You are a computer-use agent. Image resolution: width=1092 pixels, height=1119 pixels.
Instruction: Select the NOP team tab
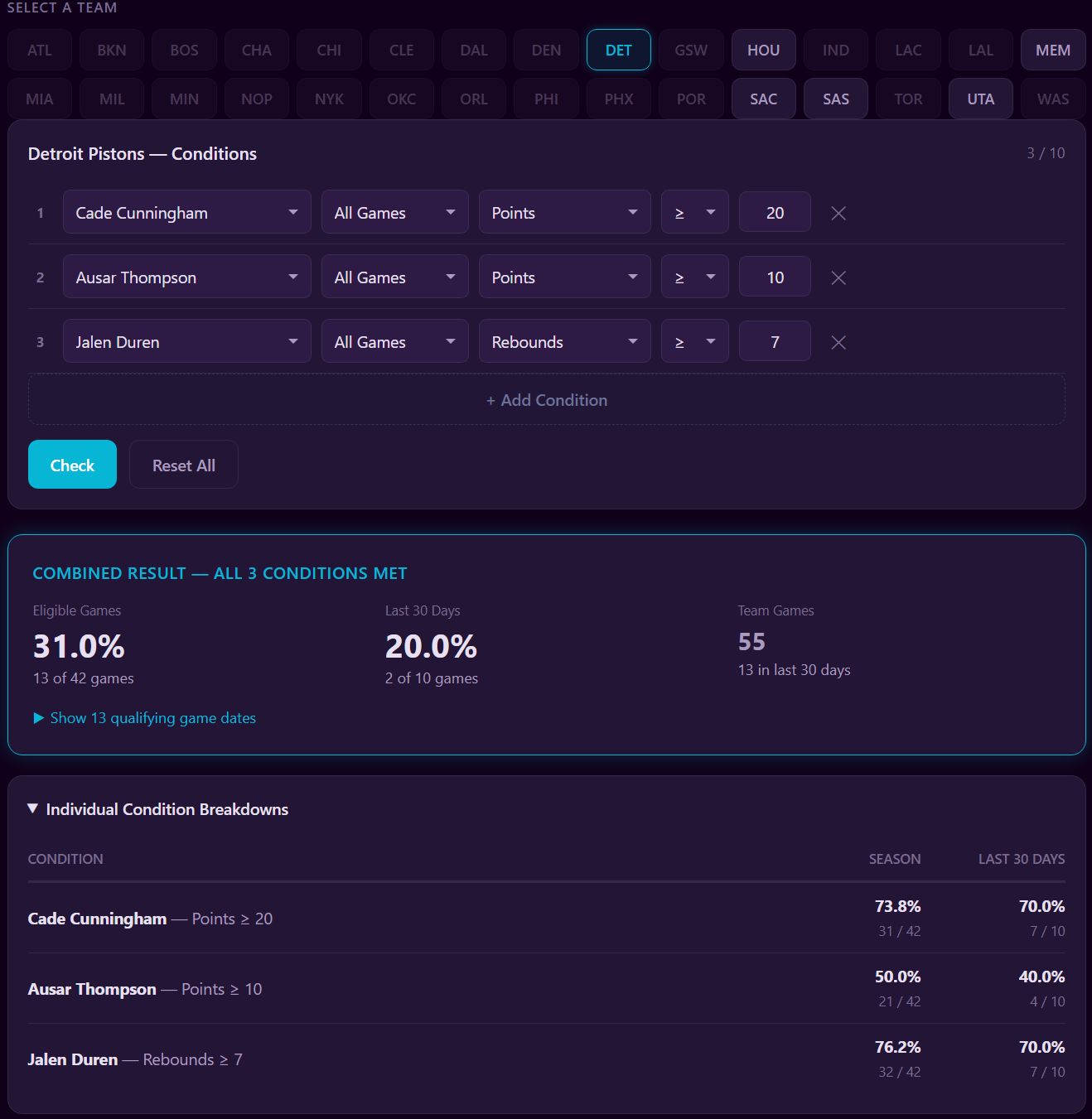[257, 99]
